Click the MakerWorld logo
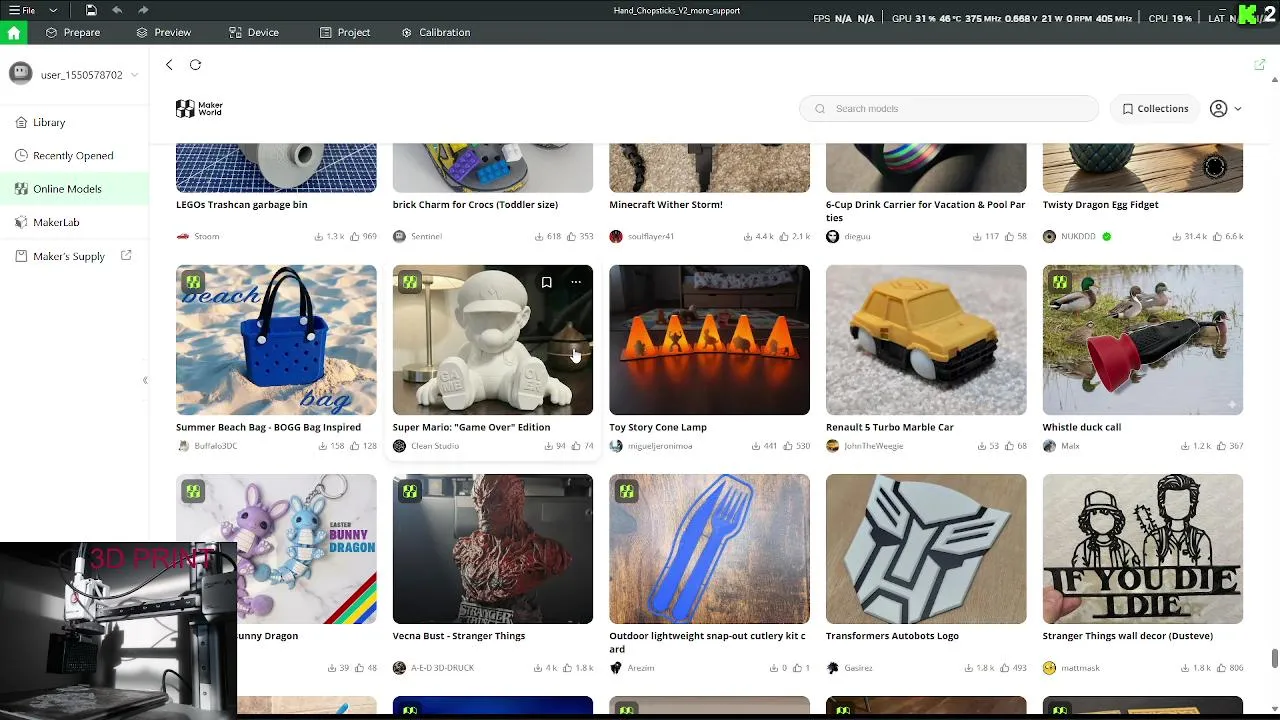The image size is (1280, 720). point(199,108)
